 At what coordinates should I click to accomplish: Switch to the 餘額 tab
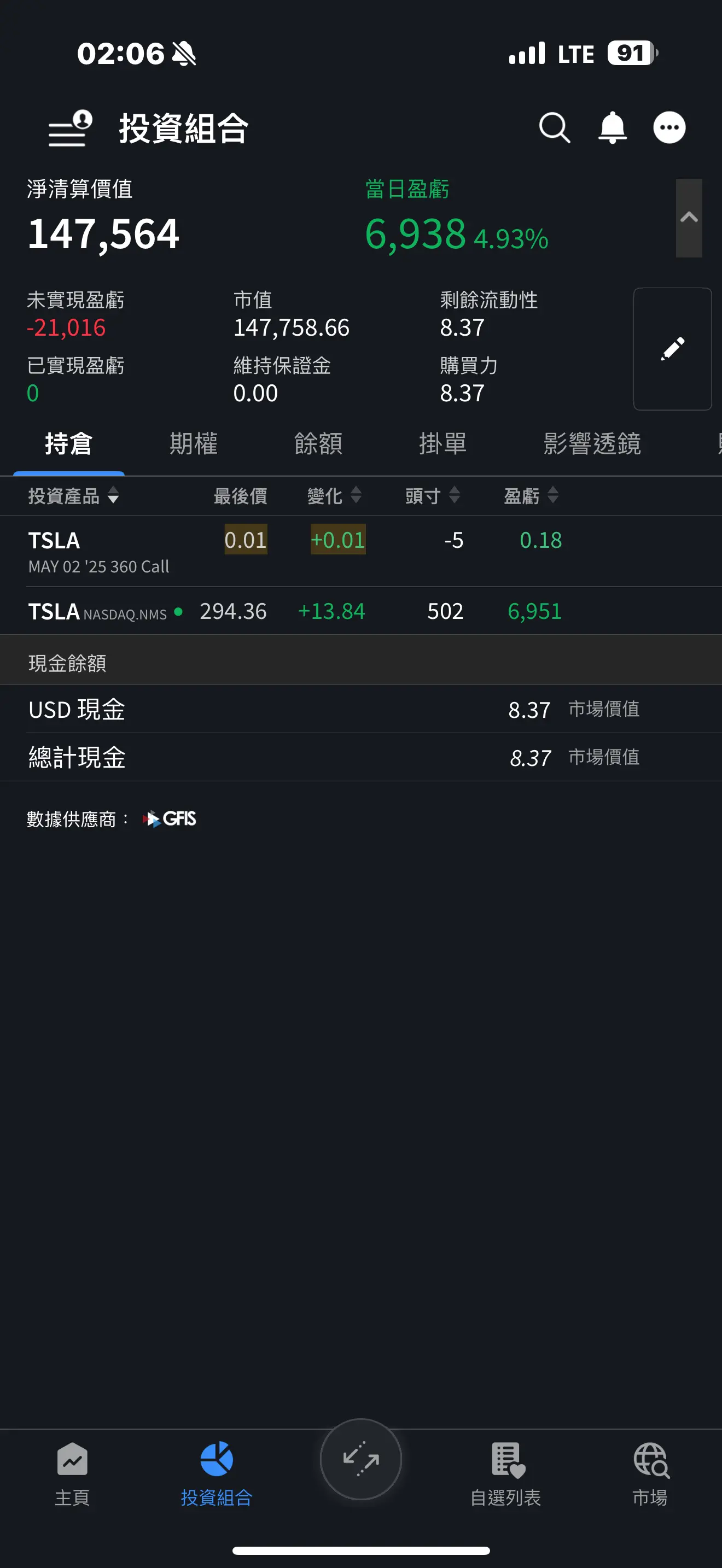318,444
